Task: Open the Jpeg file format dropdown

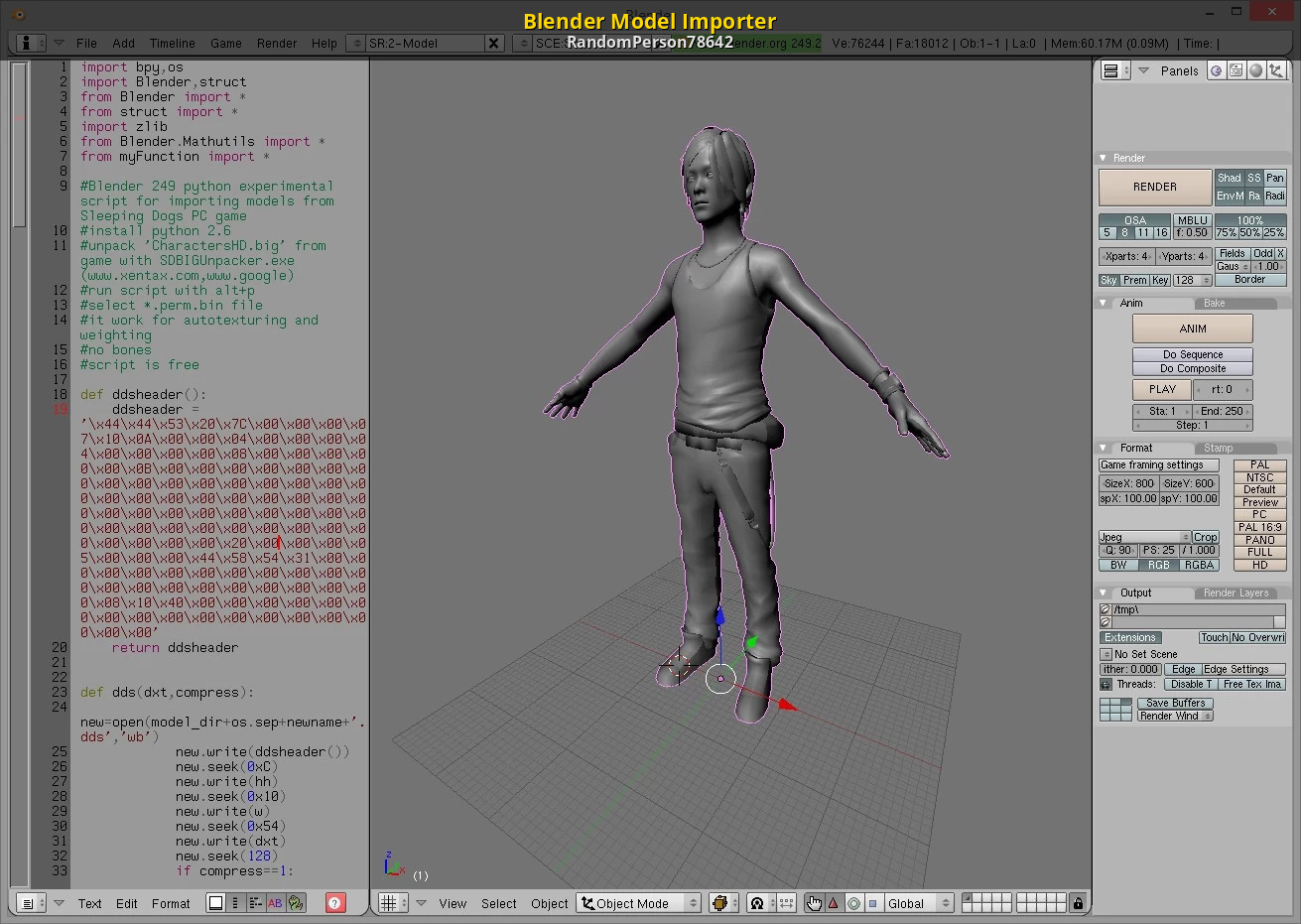Action: point(1144,537)
